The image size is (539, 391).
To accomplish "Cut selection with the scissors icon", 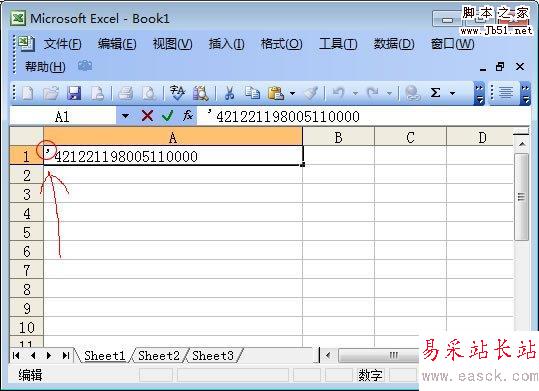I will pos(229,93).
